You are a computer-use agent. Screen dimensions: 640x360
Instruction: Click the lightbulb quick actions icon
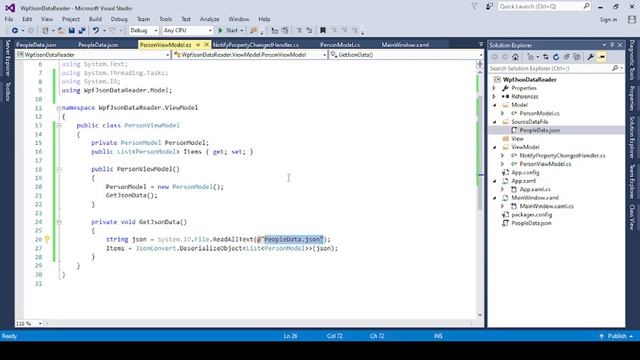click(47, 239)
